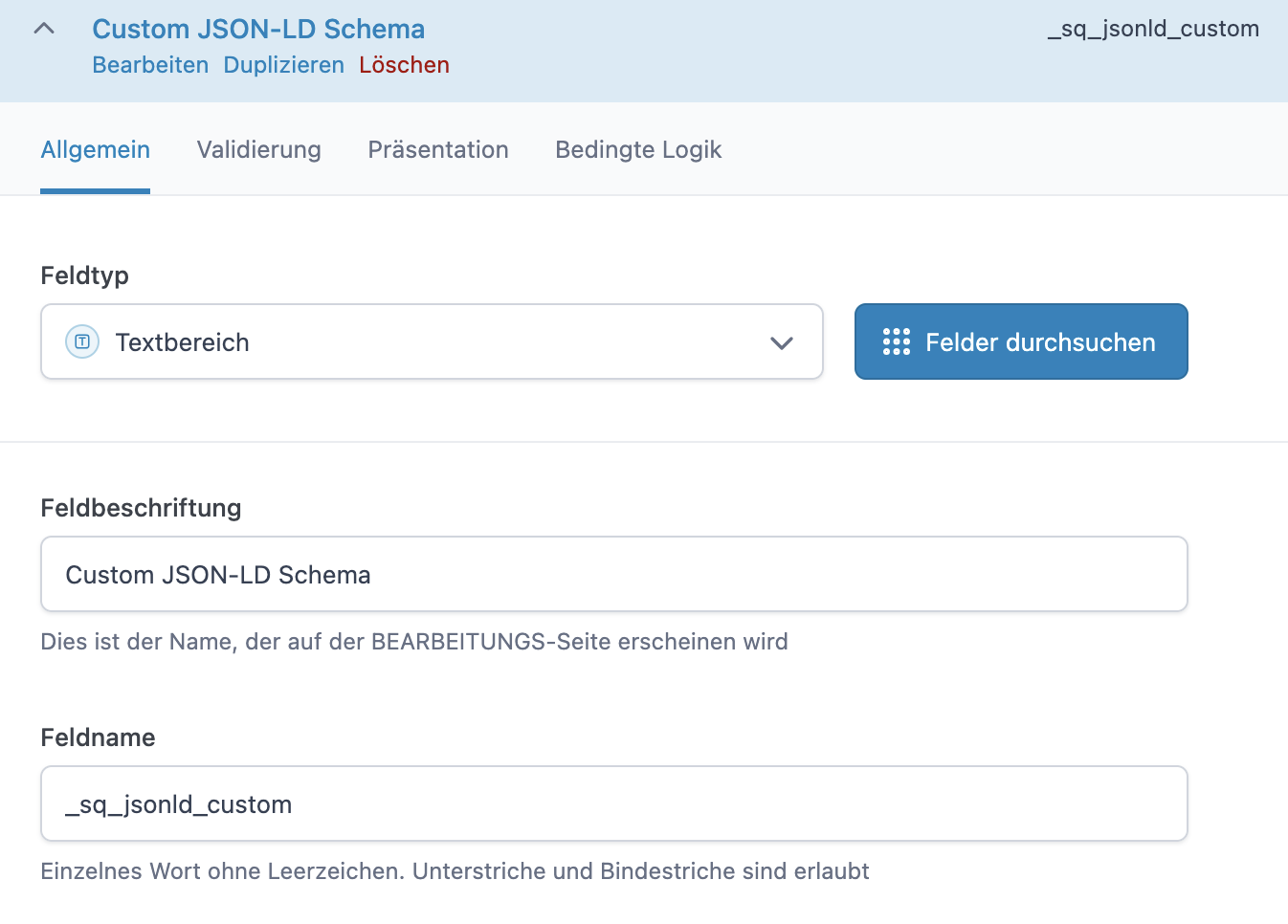Viewport: 1288px width, 924px height.
Task: Select the Textbereich field type icon
Action: pyautogui.click(x=81, y=341)
